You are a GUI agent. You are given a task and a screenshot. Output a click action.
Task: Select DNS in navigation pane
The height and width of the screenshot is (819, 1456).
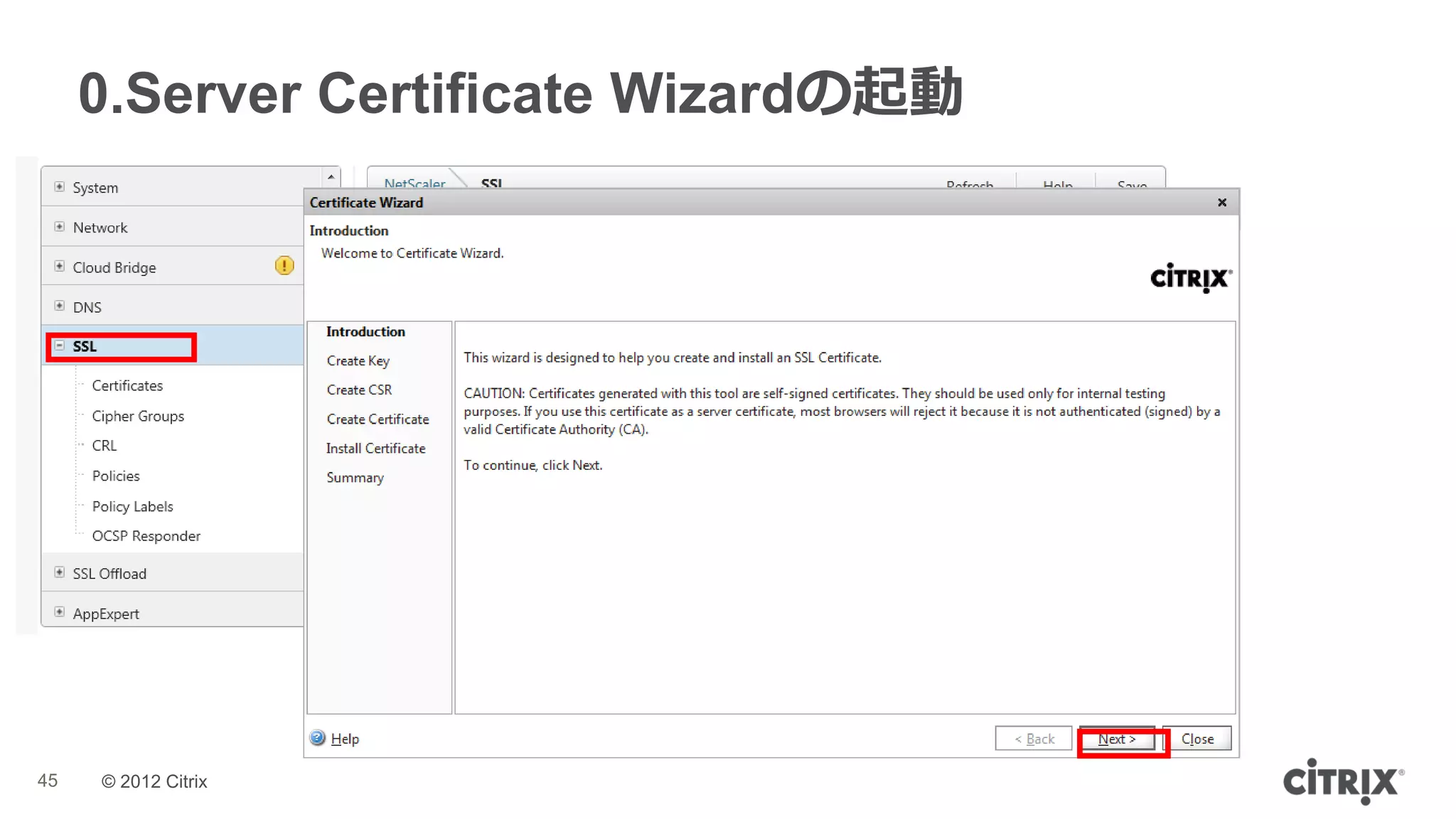click(87, 307)
